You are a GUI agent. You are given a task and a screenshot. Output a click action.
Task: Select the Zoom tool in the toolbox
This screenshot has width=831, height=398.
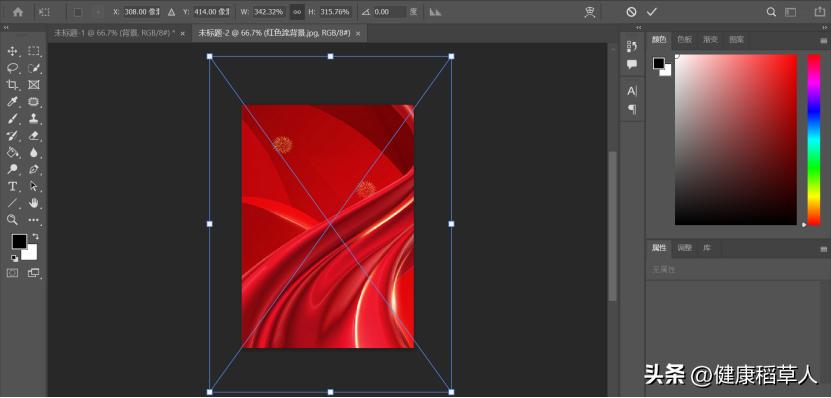click(x=12, y=219)
